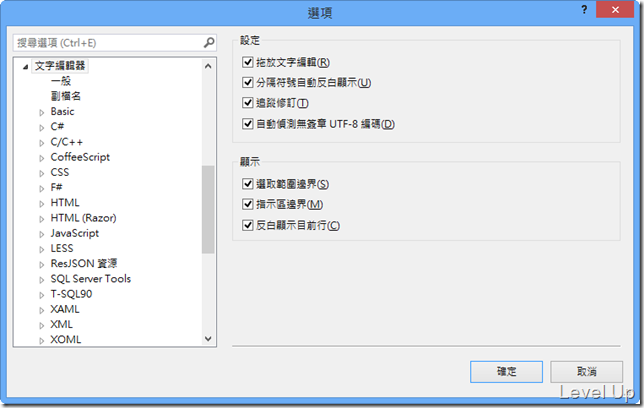Click the tree scrollbar down arrow
The height and width of the screenshot is (408, 644).
tap(208, 339)
